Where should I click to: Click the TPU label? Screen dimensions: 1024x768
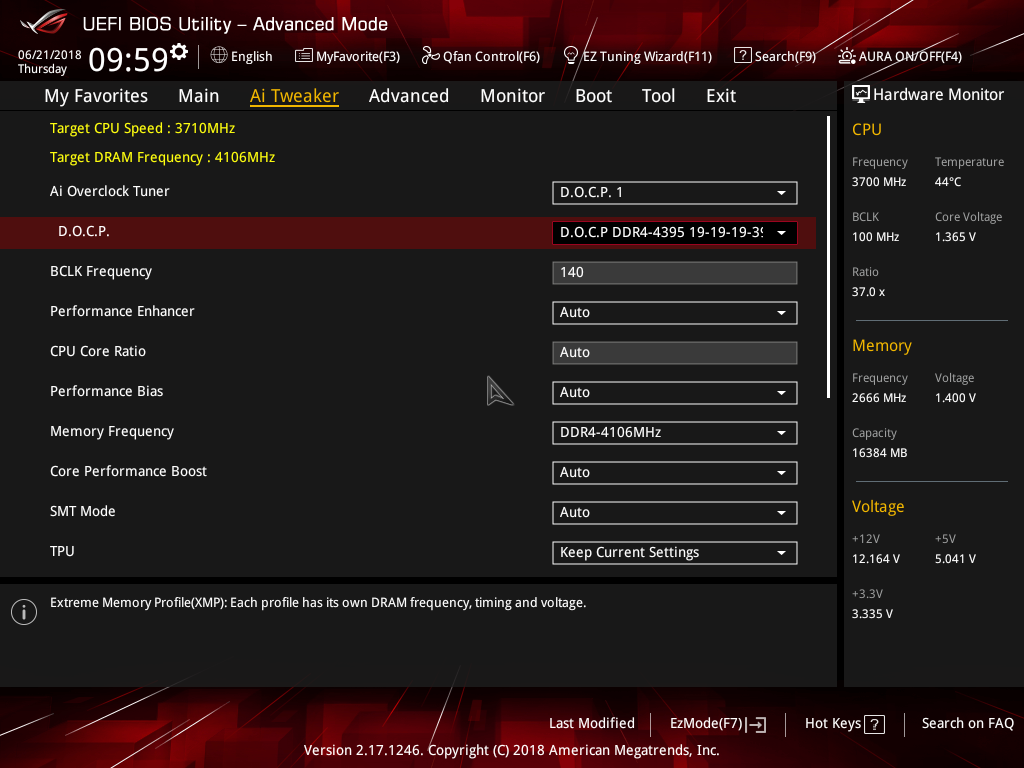pos(62,551)
